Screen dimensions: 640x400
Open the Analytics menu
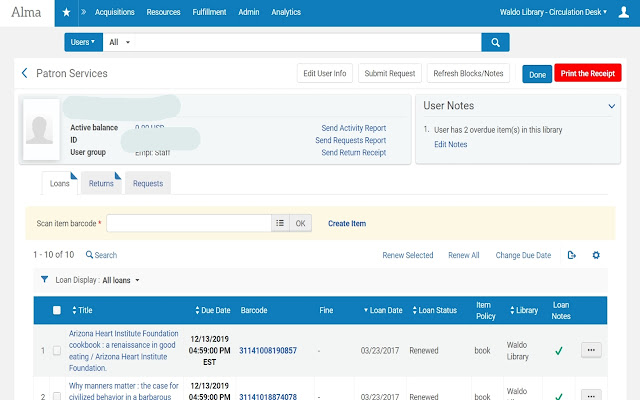coord(286,12)
